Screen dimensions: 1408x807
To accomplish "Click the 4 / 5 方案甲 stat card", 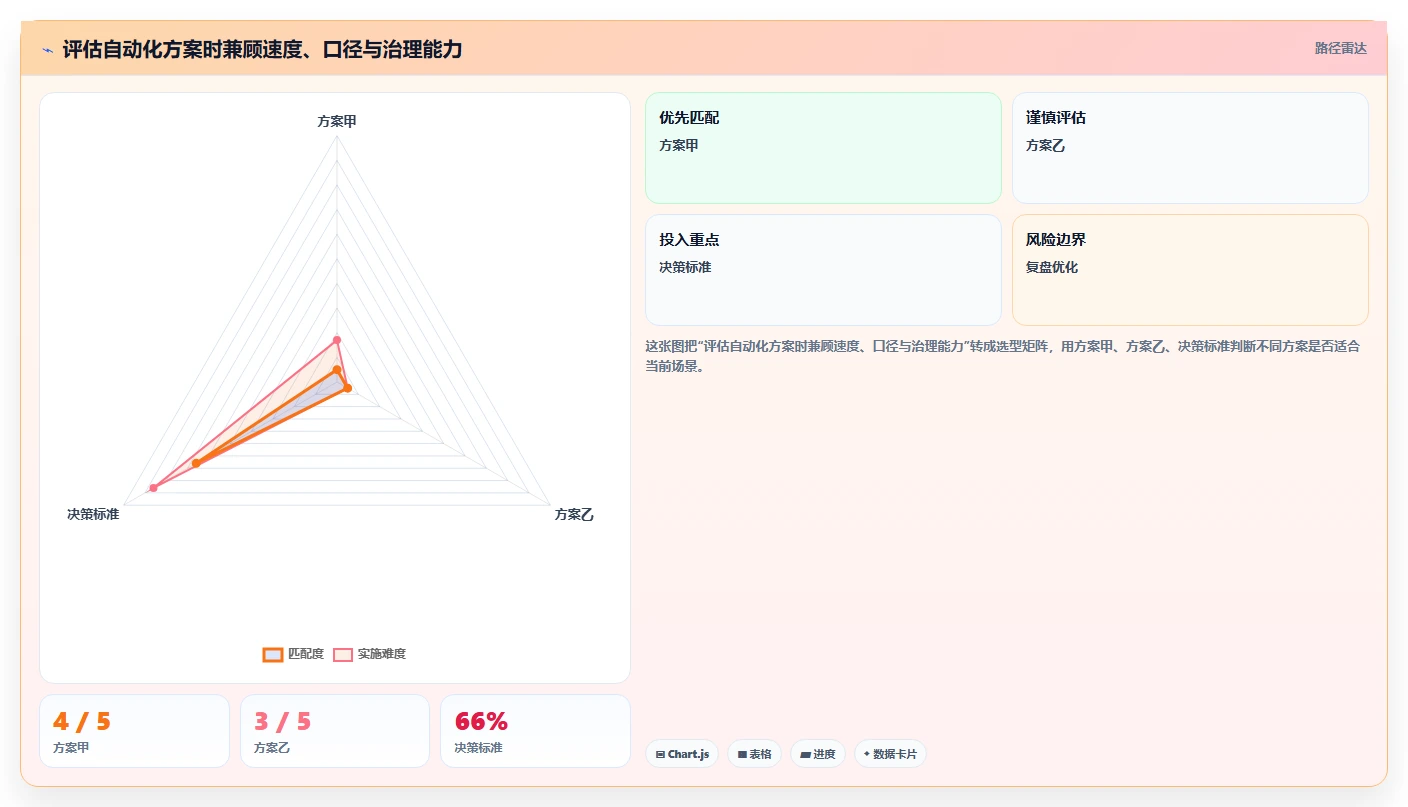I will click(x=134, y=731).
